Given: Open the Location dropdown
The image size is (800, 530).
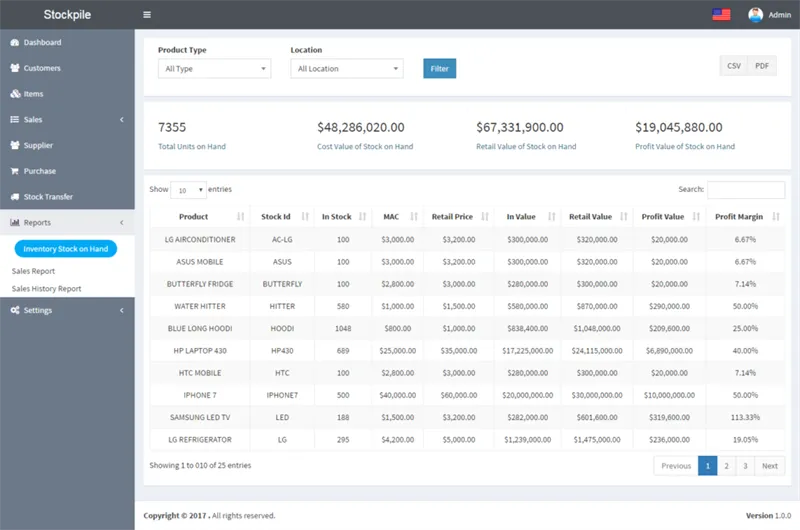Looking at the screenshot, I should [346, 69].
